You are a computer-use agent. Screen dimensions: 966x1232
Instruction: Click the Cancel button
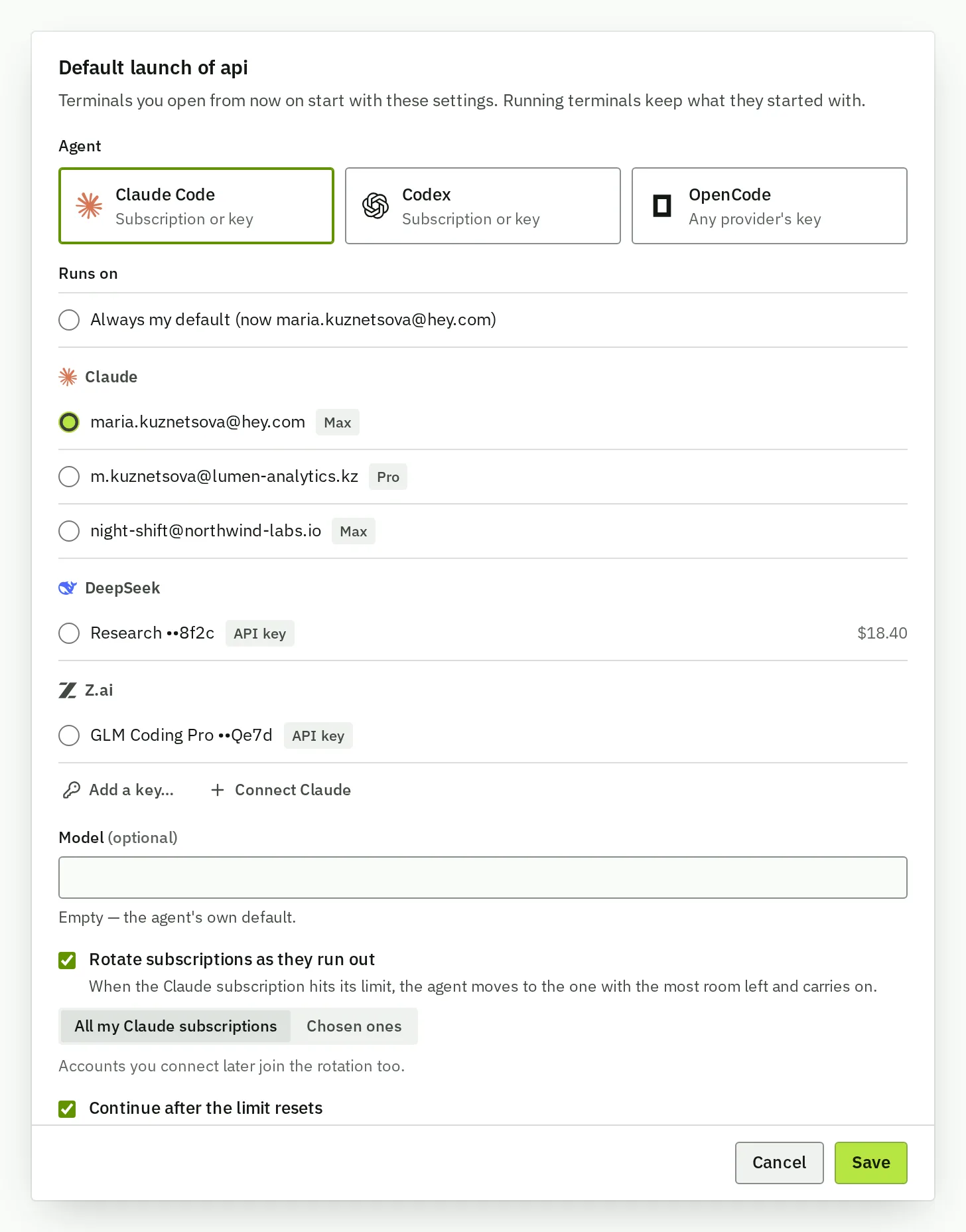coord(780,1163)
